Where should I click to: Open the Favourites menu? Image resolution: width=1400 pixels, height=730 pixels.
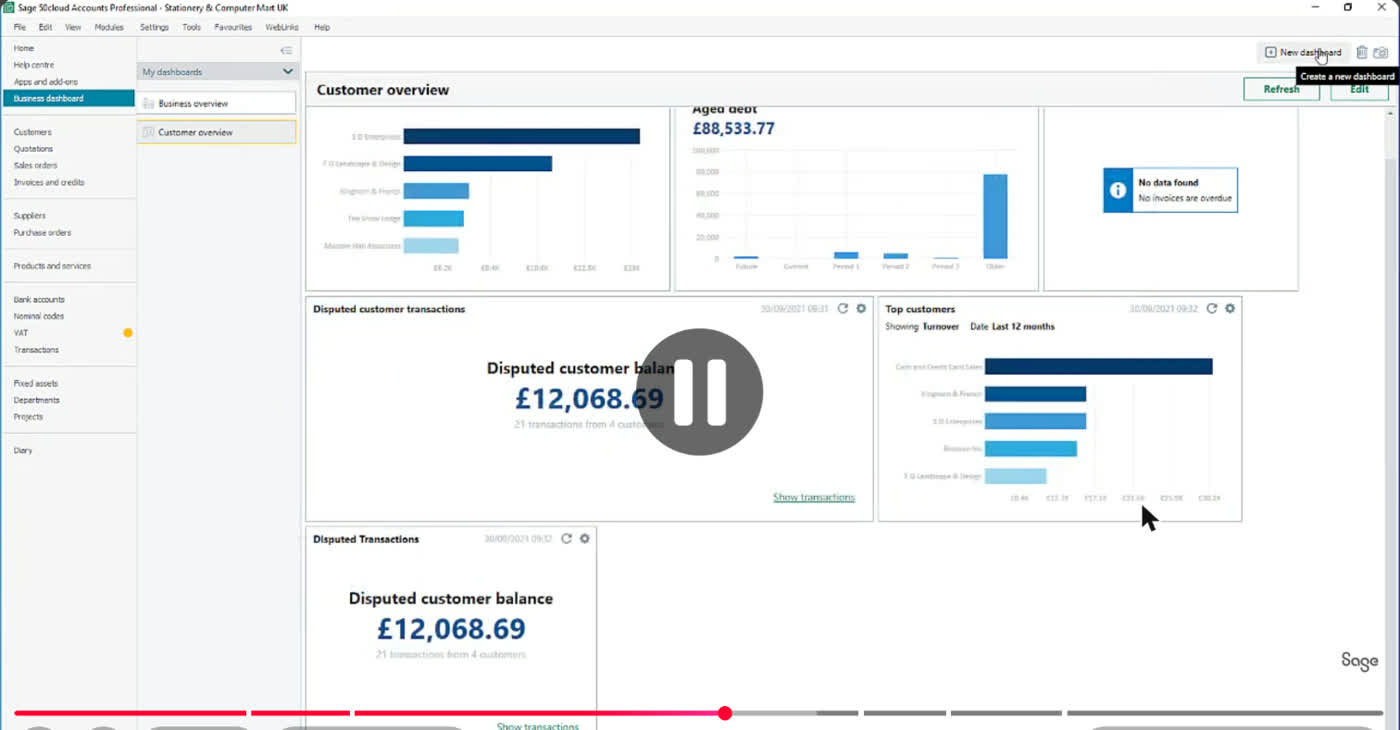233,27
